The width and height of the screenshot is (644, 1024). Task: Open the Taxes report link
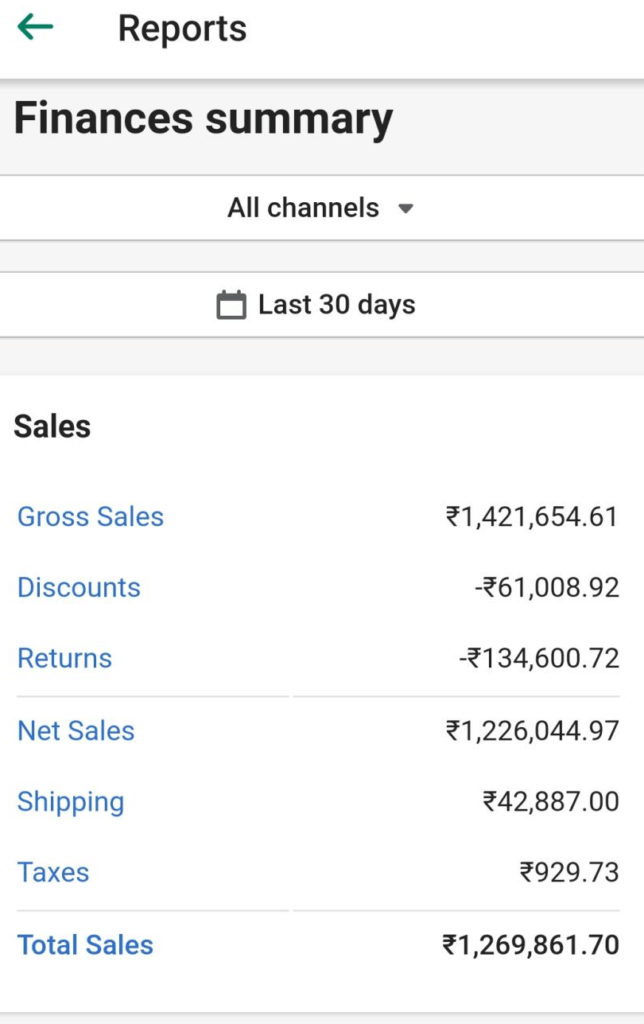click(x=53, y=873)
